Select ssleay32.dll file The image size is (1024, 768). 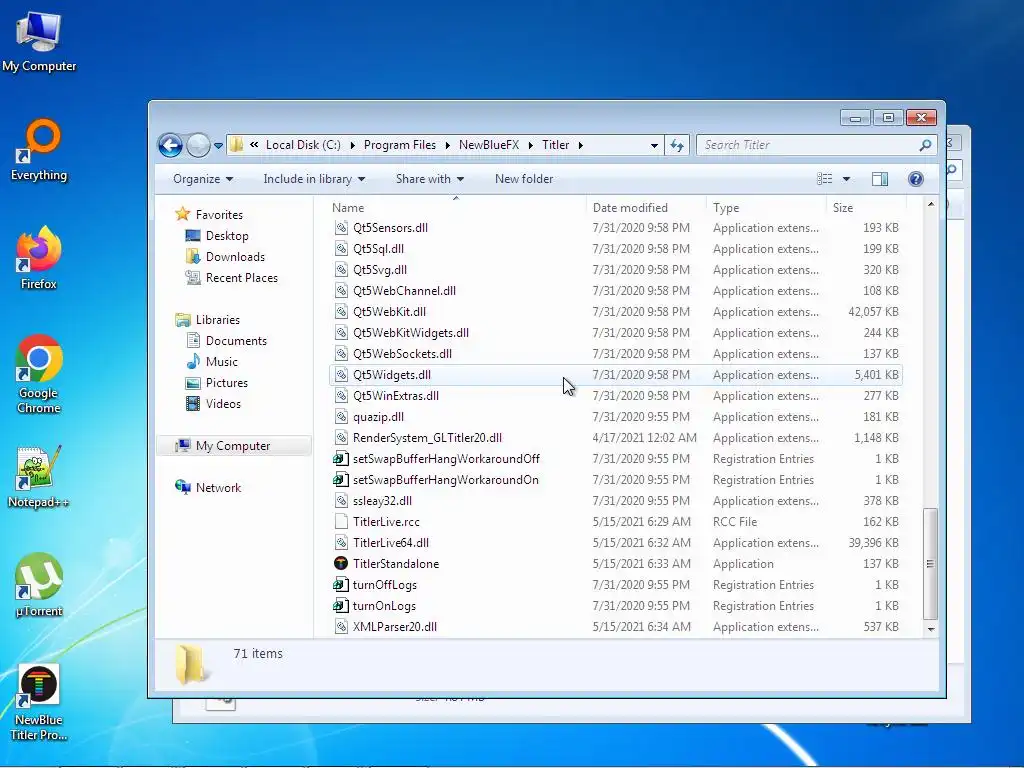pos(616,501)
